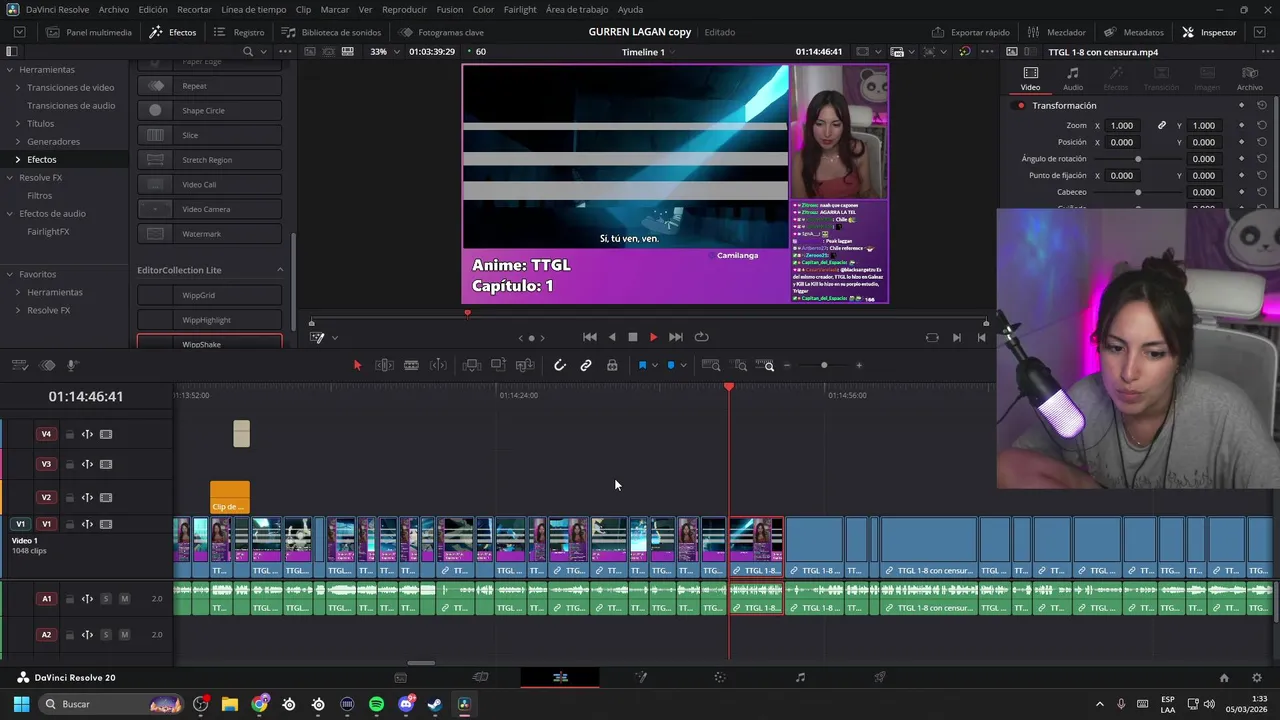
Task: Toggle loop playback icon
Action: (x=701, y=337)
